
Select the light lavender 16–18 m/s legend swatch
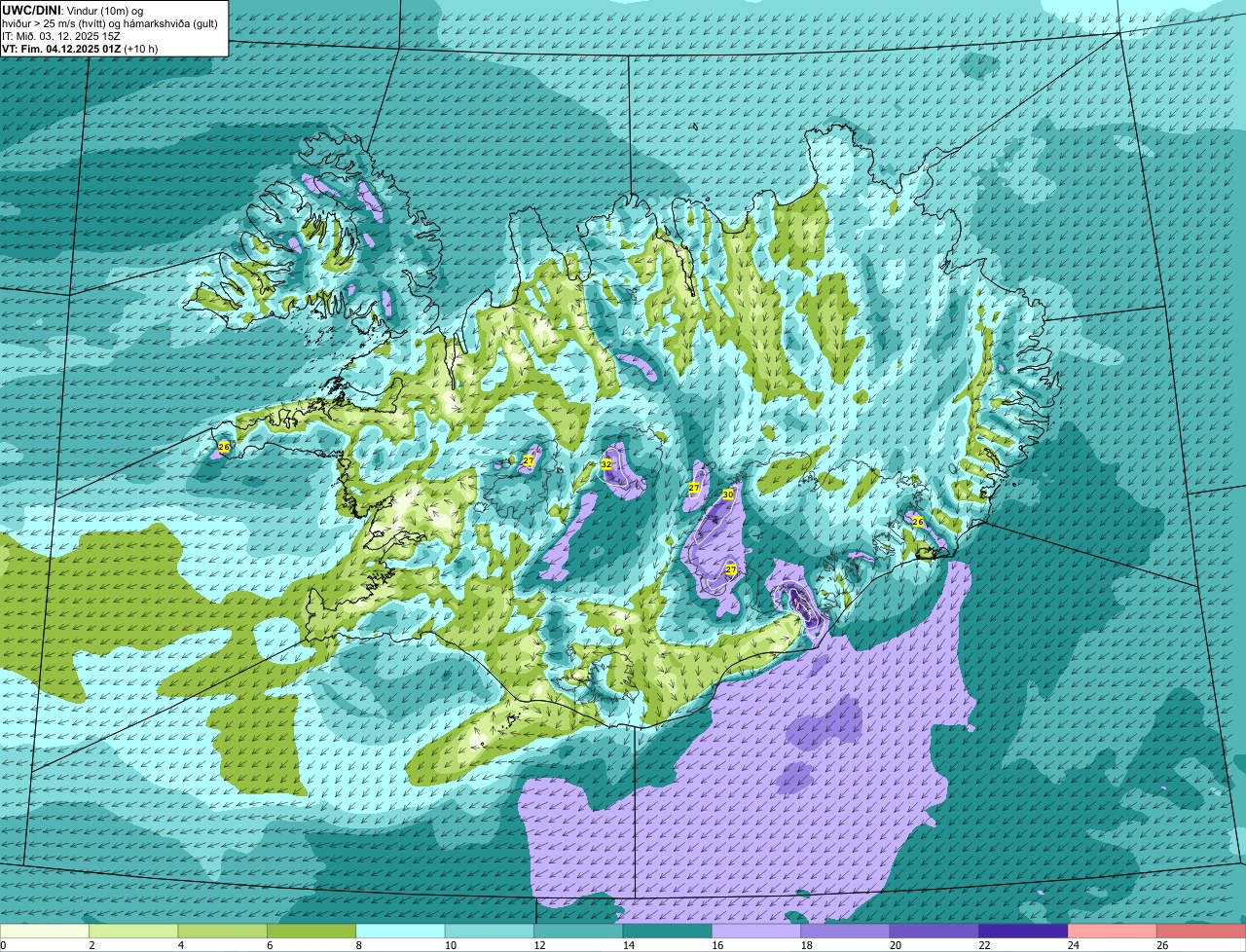pos(756,931)
